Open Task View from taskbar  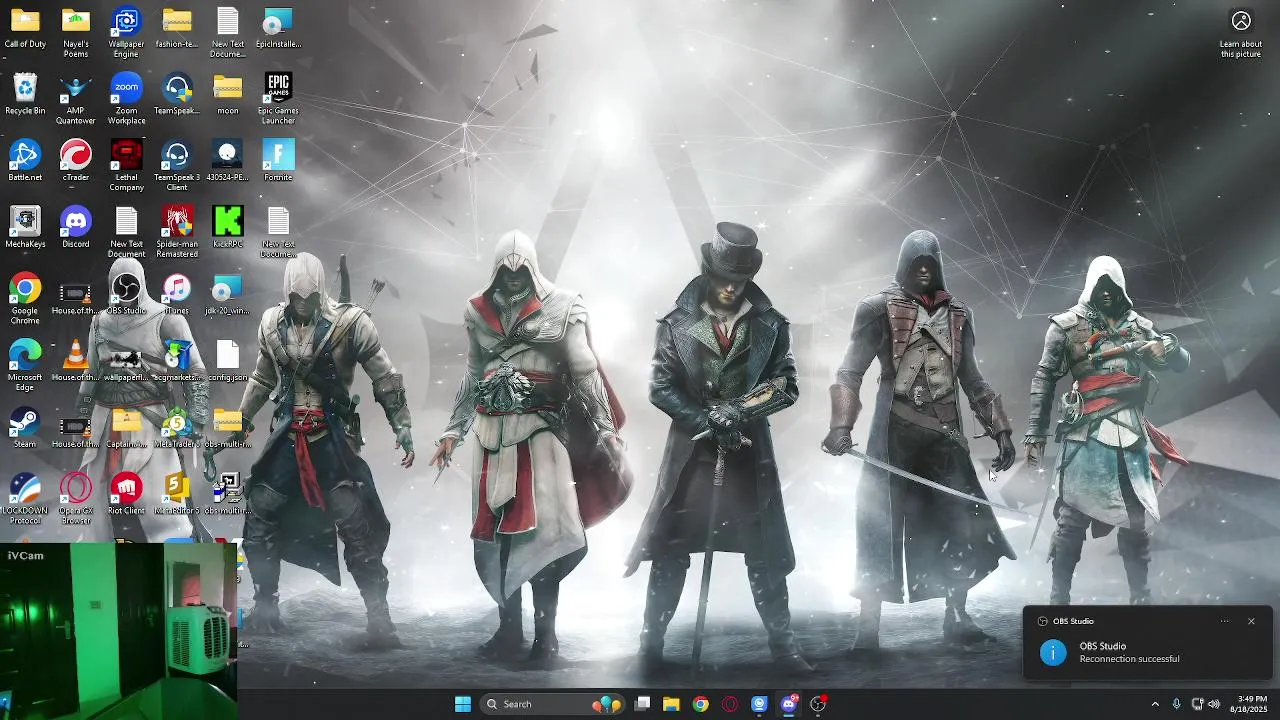643,704
